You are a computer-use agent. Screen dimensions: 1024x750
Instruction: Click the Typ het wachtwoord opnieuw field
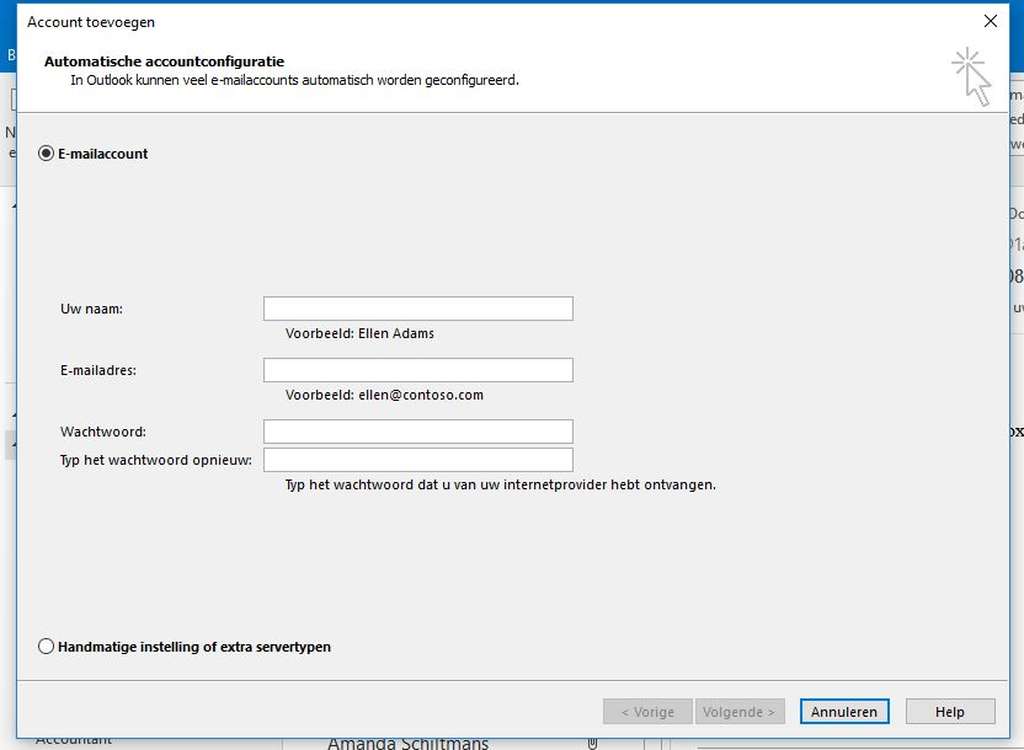coord(417,459)
